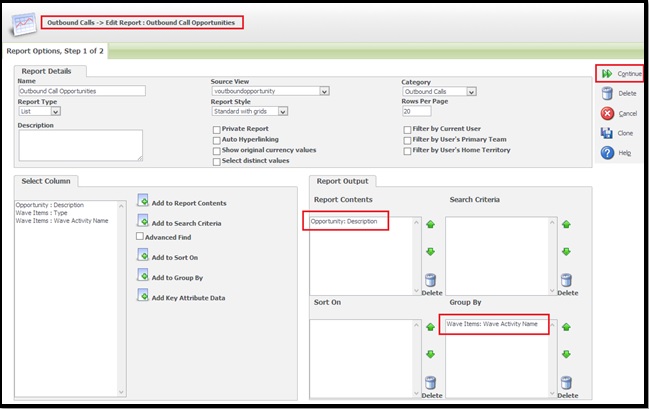Move Group By item down with green arrow
Screen dimensions: 649x409
566,354
